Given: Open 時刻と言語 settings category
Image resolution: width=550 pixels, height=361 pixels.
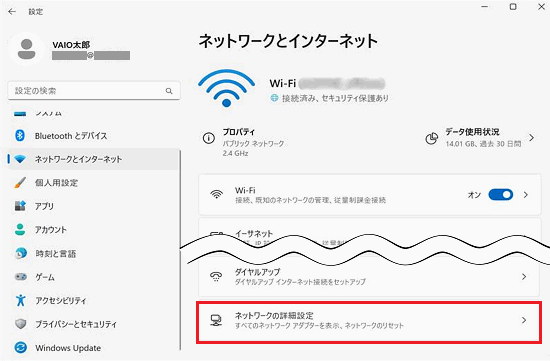Looking at the screenshot, I should (x=93, y=253).
